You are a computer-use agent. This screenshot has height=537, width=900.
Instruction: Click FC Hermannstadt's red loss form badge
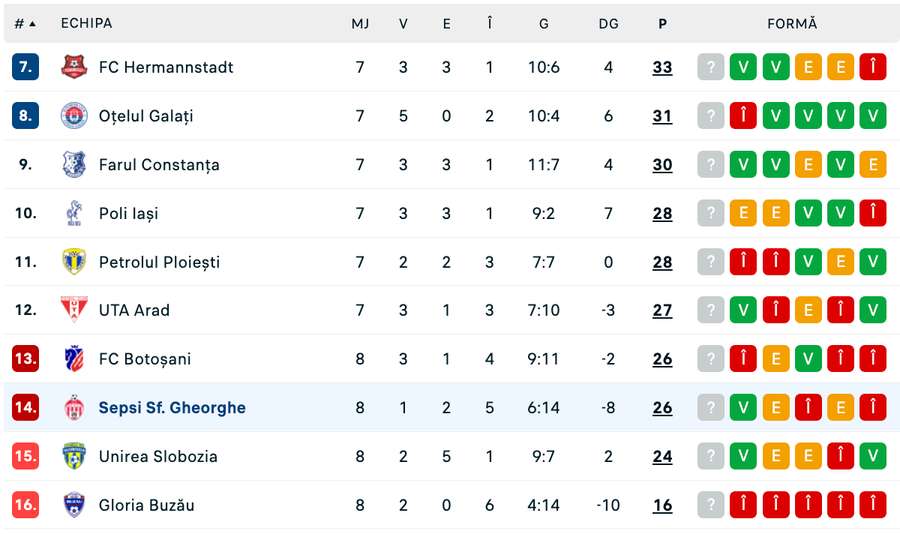[873, 67]
